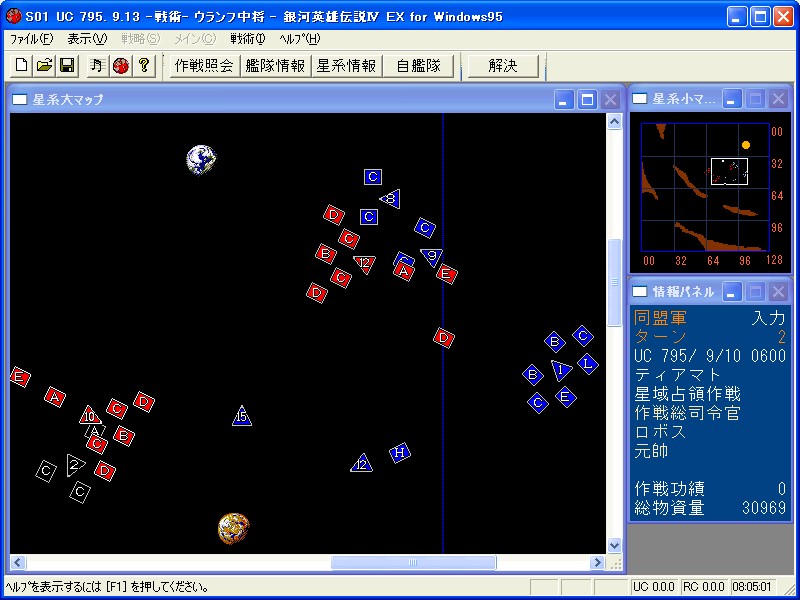This screenshot has width=800, height=600.
Task: Click the horizontal scrollbar thumb
Action: pos(413,563)
